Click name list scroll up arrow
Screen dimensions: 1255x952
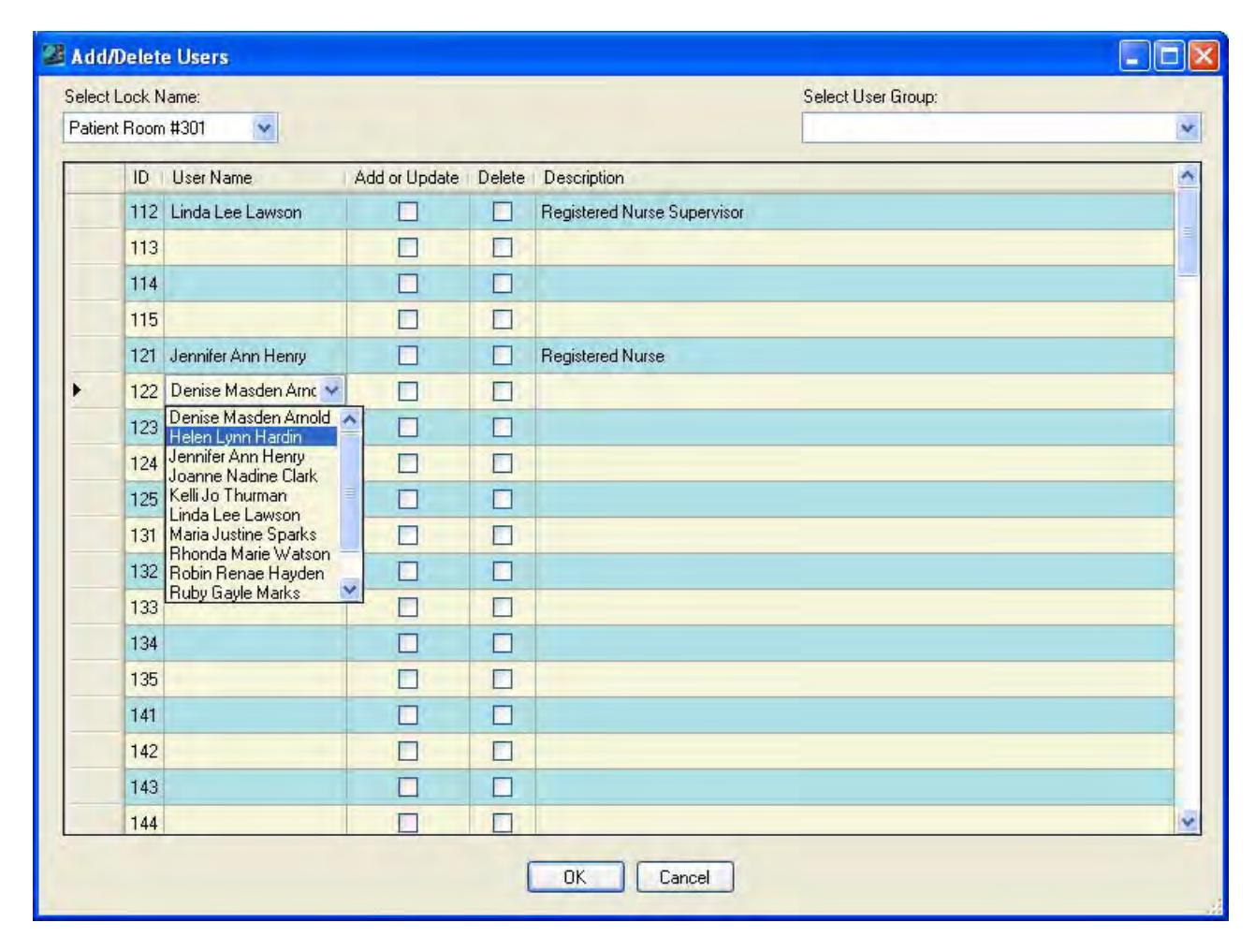click(x=350, y=418)
